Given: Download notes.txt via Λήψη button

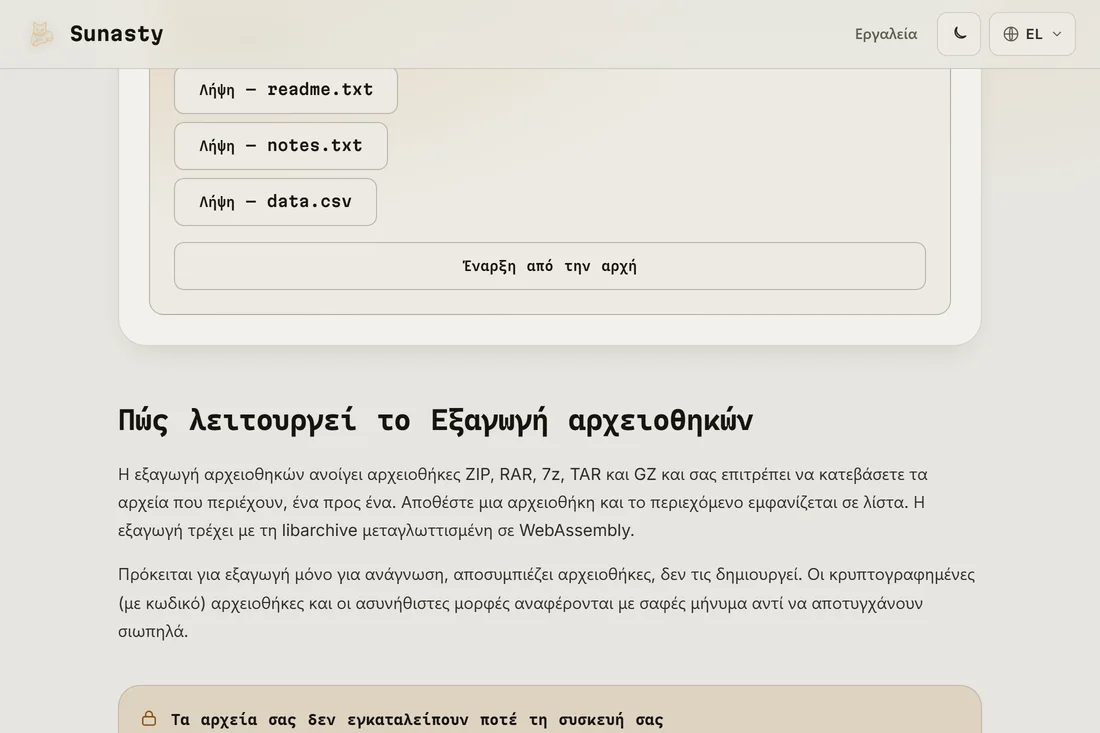Looking at the screenshot, I should 281,146.
